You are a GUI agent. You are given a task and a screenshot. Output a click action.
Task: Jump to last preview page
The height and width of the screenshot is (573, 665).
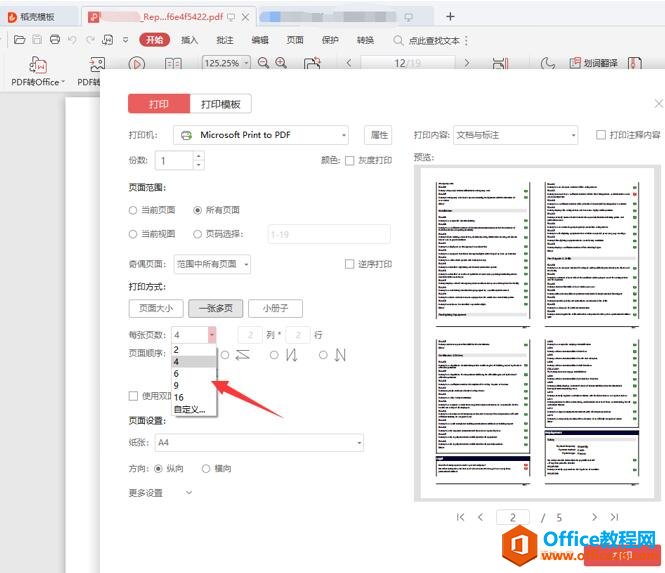[x=614, y=517]
